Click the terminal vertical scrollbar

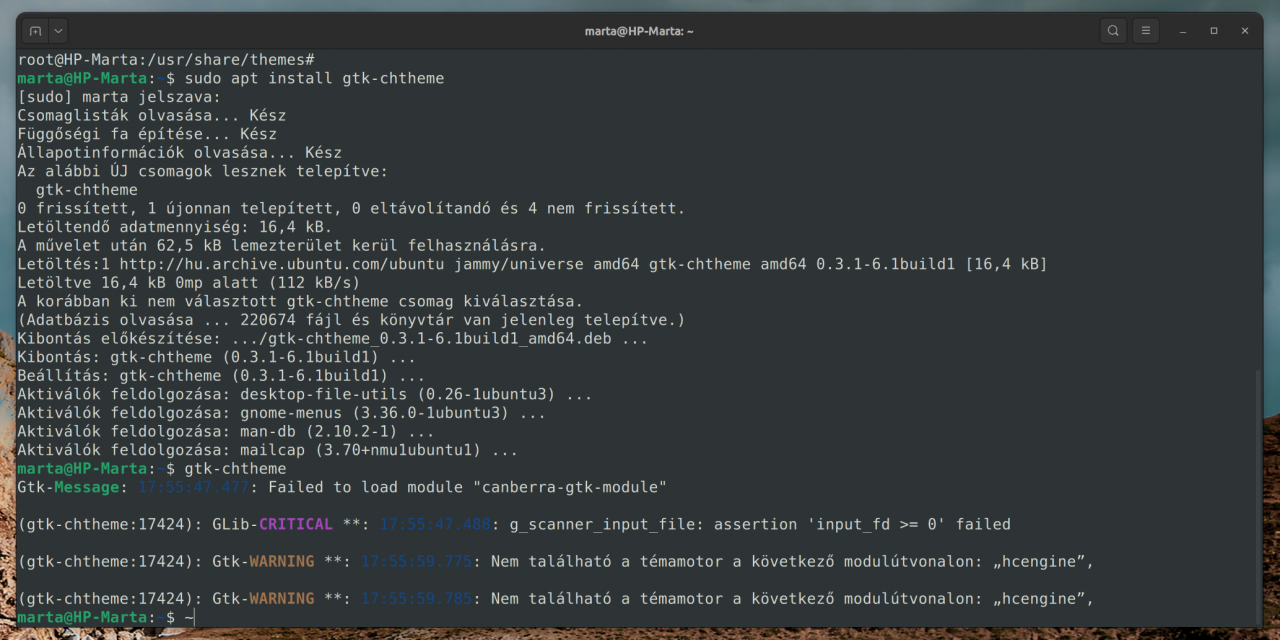click(x=1259, y=495)
